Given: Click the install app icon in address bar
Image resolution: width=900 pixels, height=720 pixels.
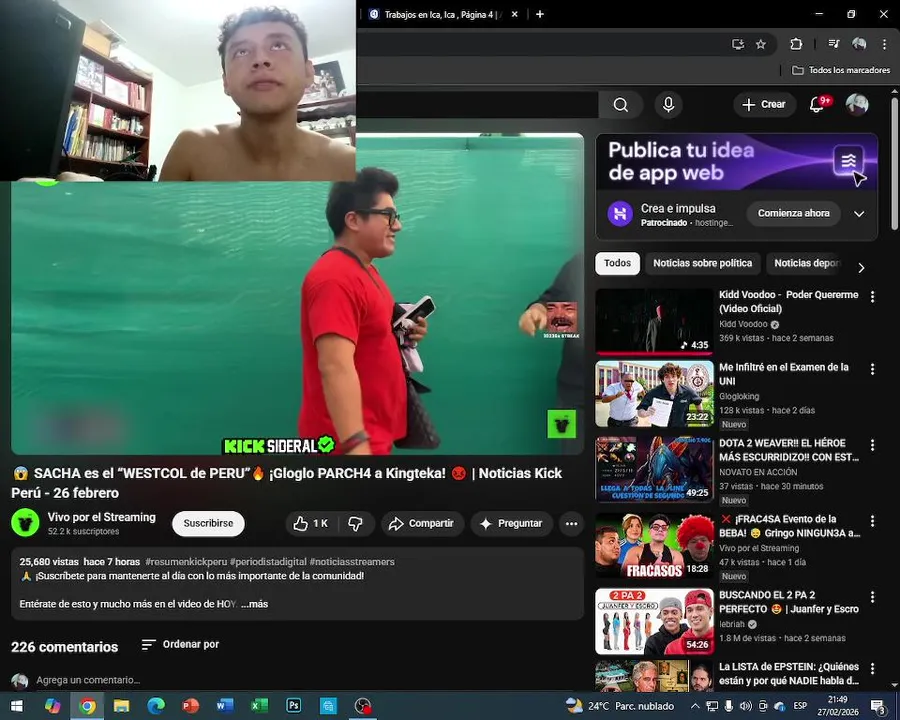Looking at the screenshot, I should [738, 44].
